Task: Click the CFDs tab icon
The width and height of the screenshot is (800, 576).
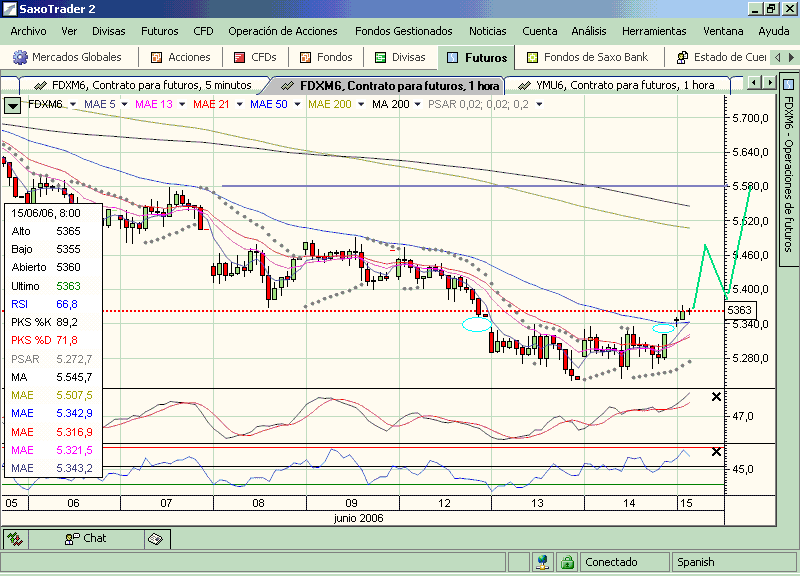Action: coord(239,58)
